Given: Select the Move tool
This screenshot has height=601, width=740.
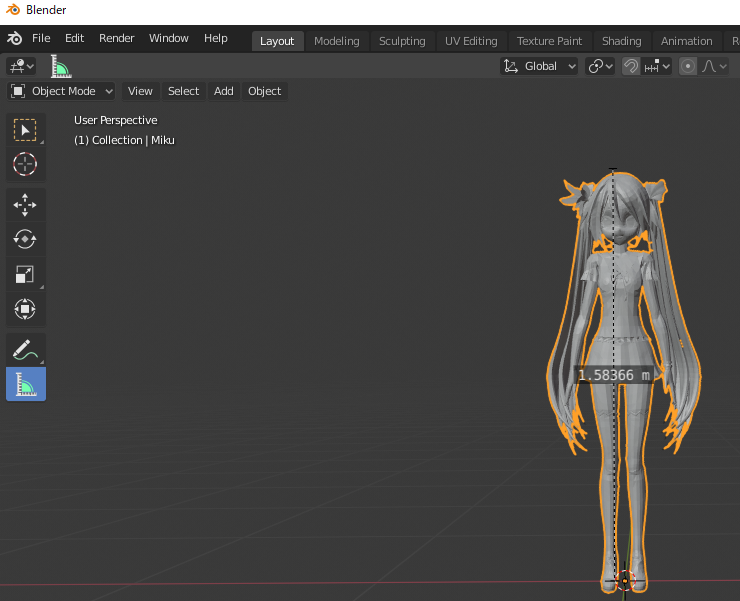Looking at the screenshot, I should coord(25,205).
